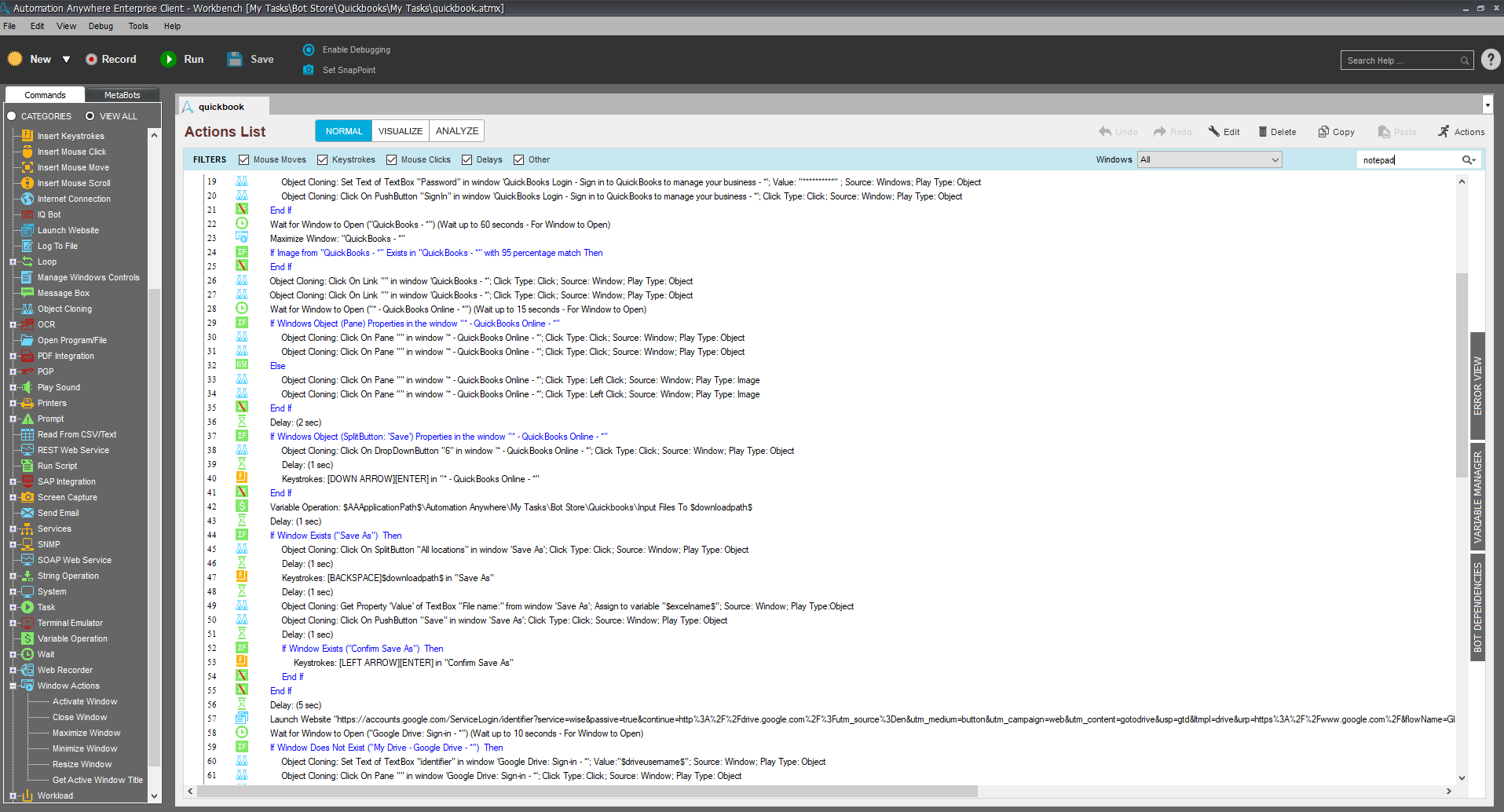Expand the New button dropdown arrow
This screenshot has height=812, width=1504.
[67, 60]
